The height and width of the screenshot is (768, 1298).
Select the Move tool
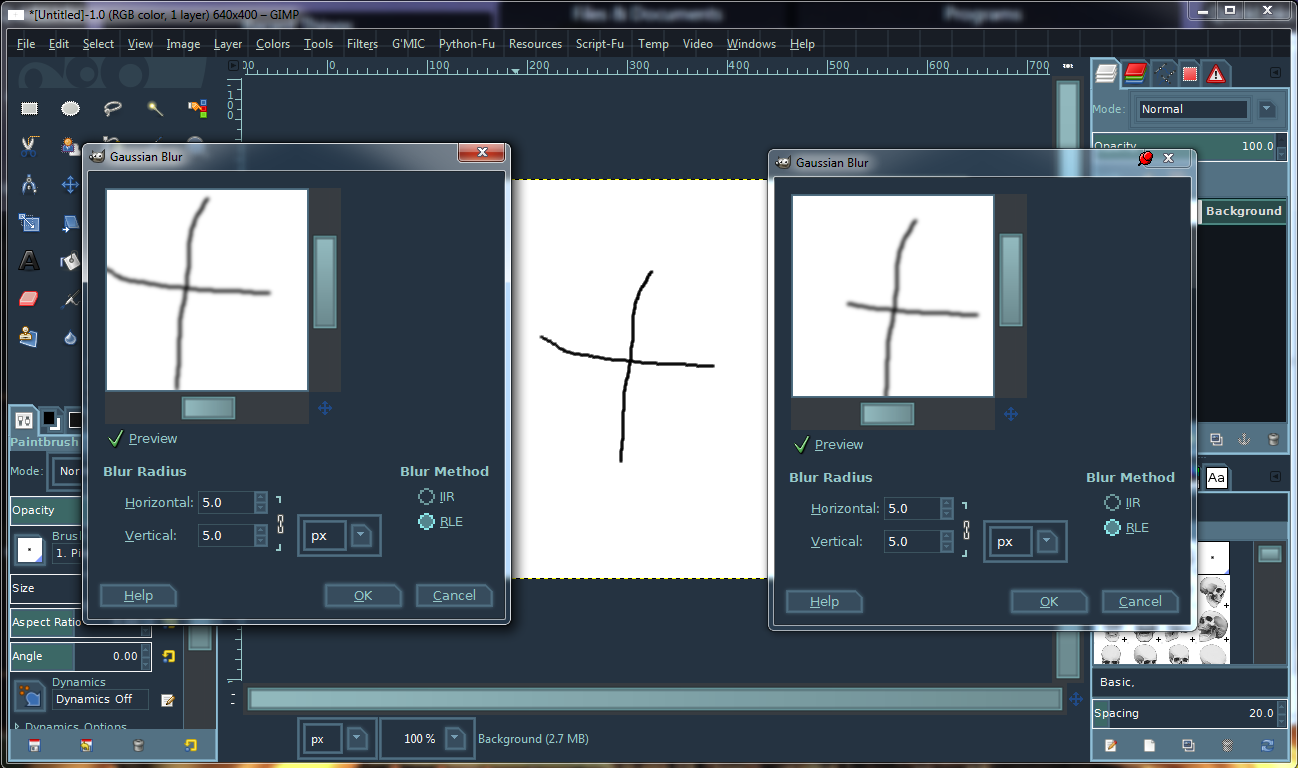click(70, 184)
